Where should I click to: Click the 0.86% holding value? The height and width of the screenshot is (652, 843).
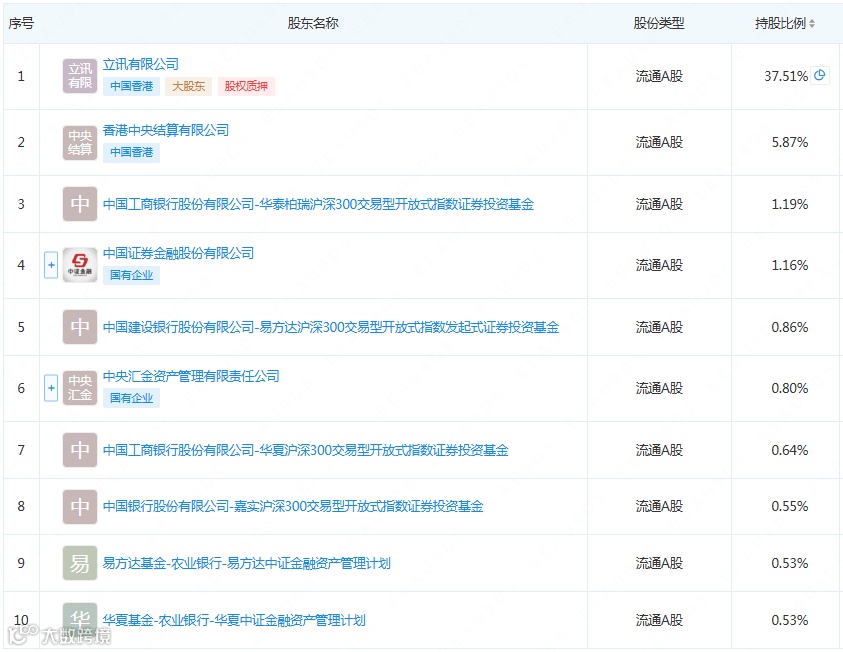click(x=790, y=327)
